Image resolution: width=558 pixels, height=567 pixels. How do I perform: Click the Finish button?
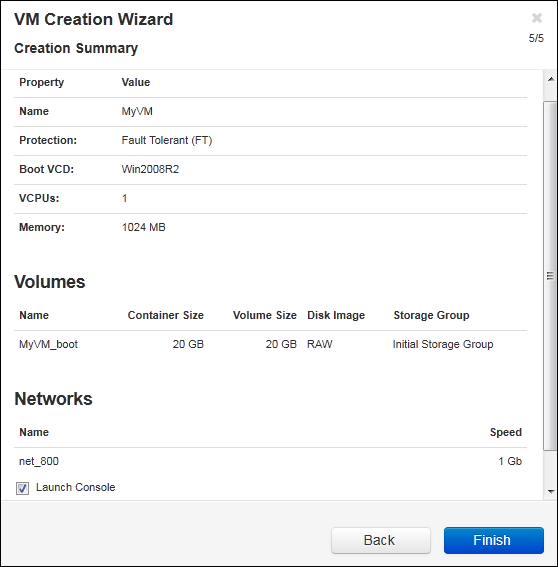pos(494,540)
